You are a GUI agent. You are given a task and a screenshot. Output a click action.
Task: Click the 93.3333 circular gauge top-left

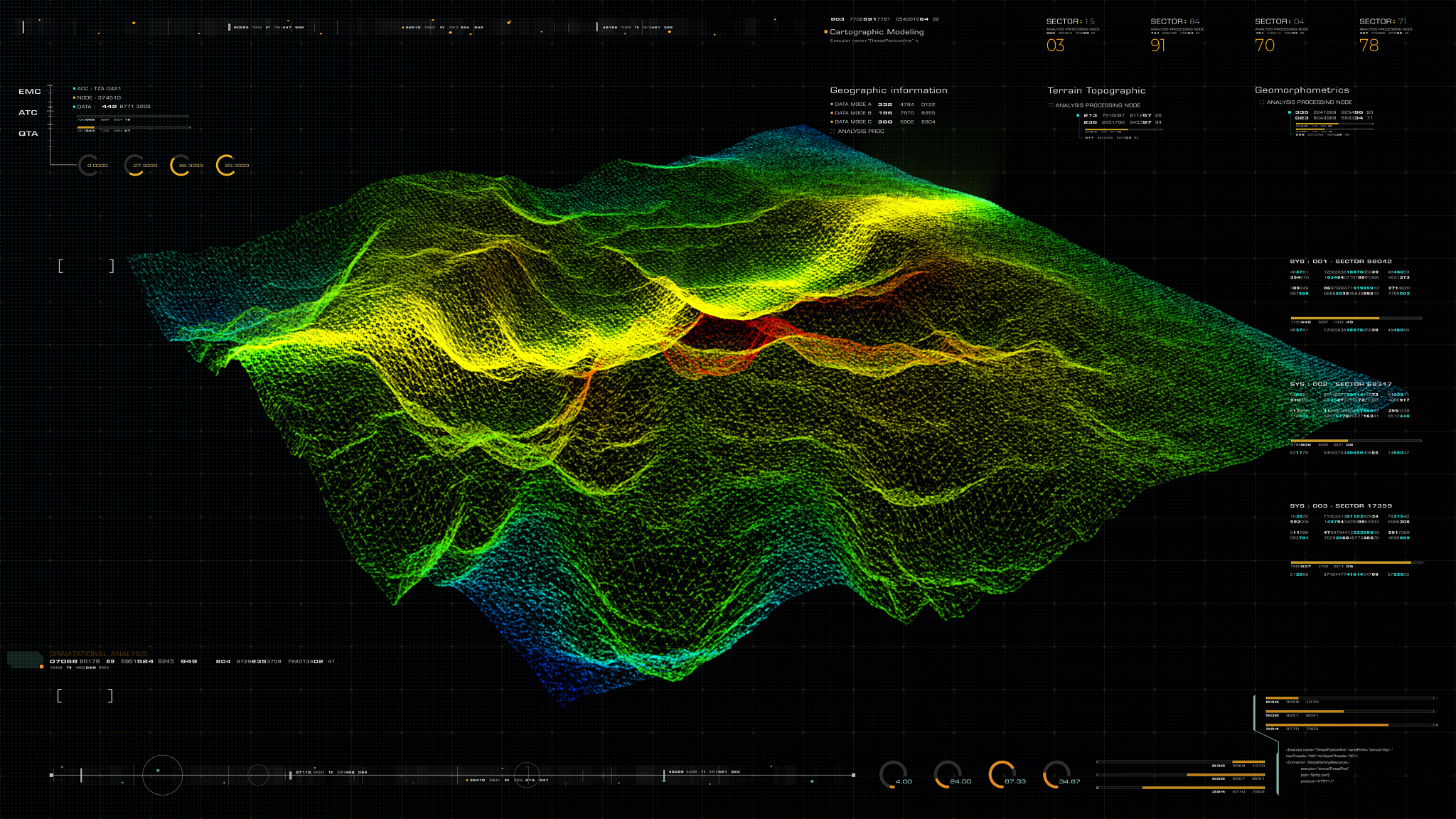[226, 166]
